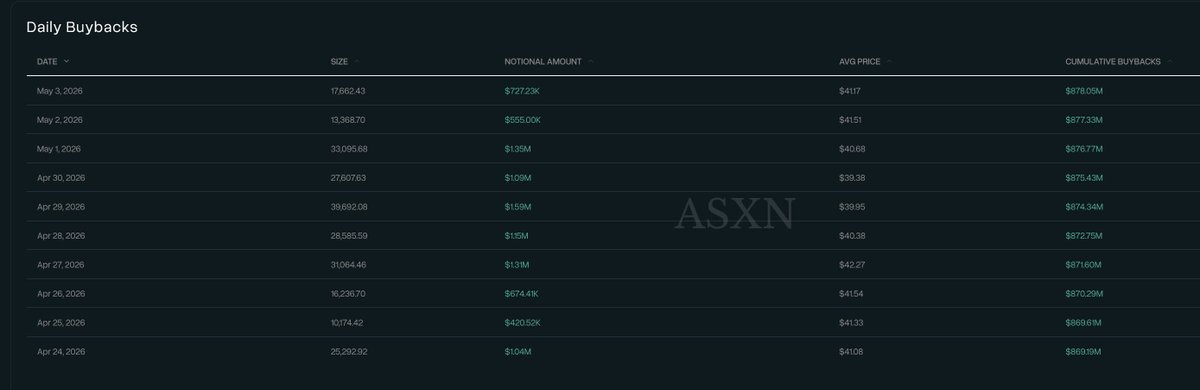
Task: Click cumulative buybacks $870.29M
Action: 1084,294
